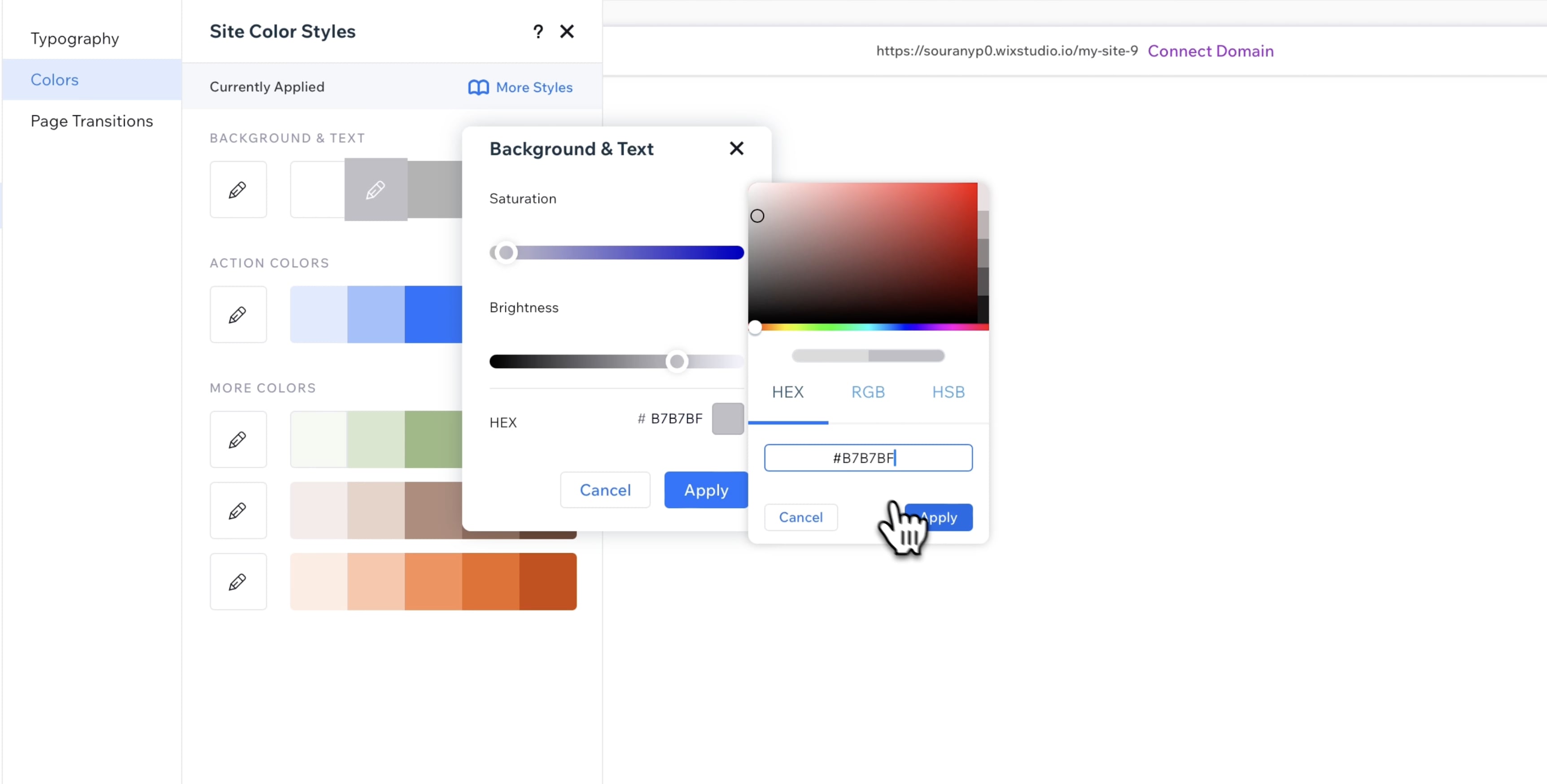Click the Connect Domain link
Viewport: 1547px width, 784px height.
pos(1211,51)
